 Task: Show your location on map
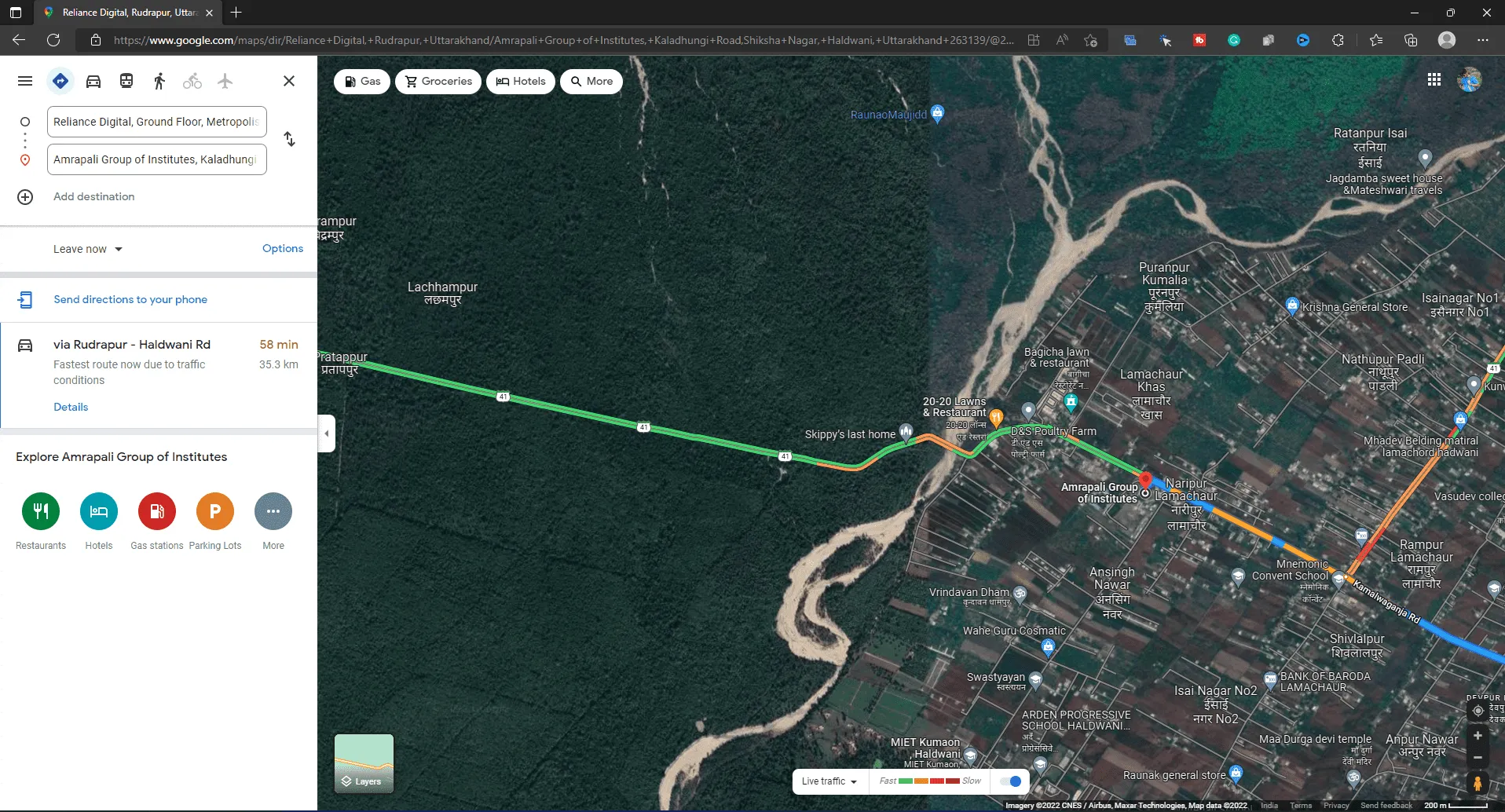click(1478, 711)
